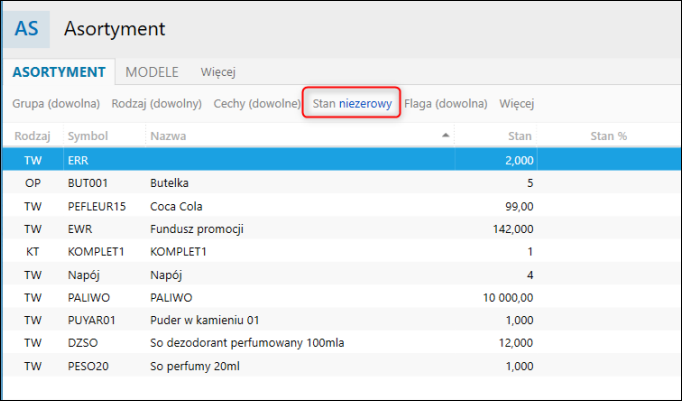
Task: Select the Fundusz promocji row
Action: [x=342, y=229]
